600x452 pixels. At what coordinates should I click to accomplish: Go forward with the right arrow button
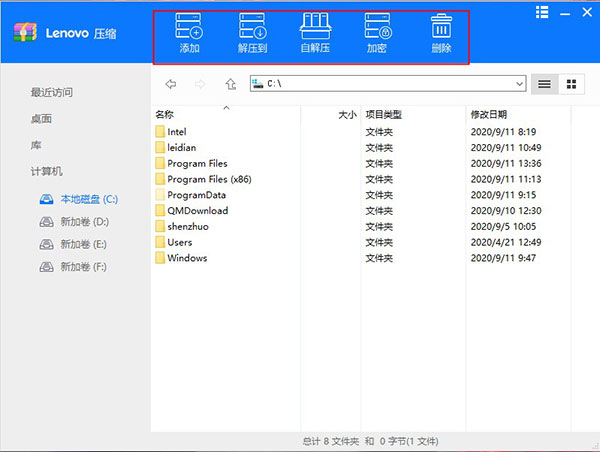[200, 84]
